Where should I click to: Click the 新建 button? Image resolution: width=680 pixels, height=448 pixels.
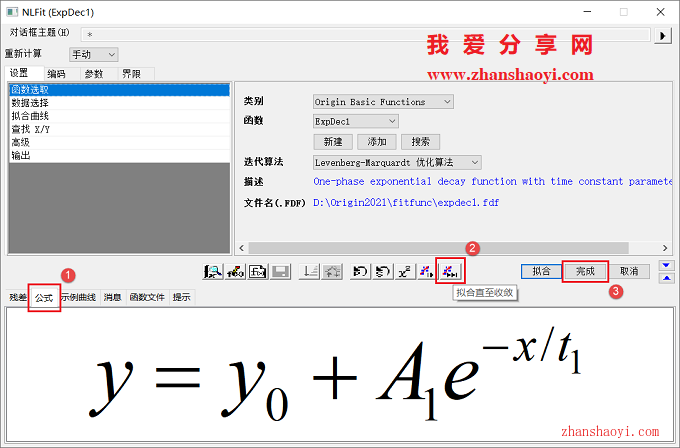tap(333, 142)
